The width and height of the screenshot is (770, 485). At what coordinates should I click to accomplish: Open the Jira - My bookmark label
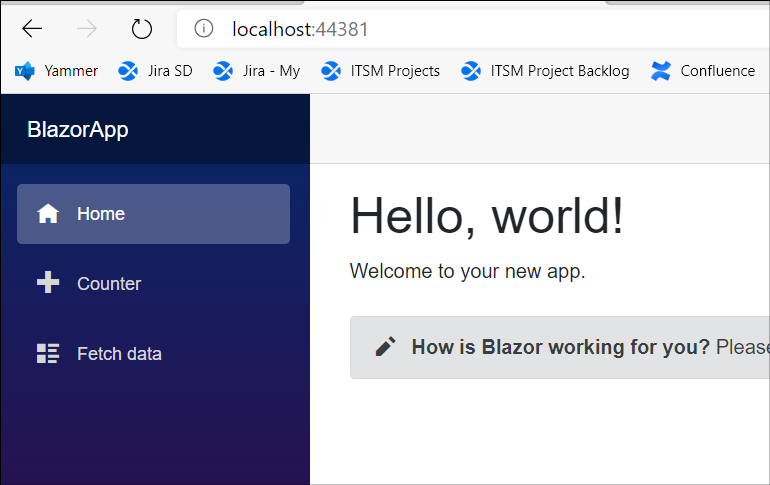[271, 71]
